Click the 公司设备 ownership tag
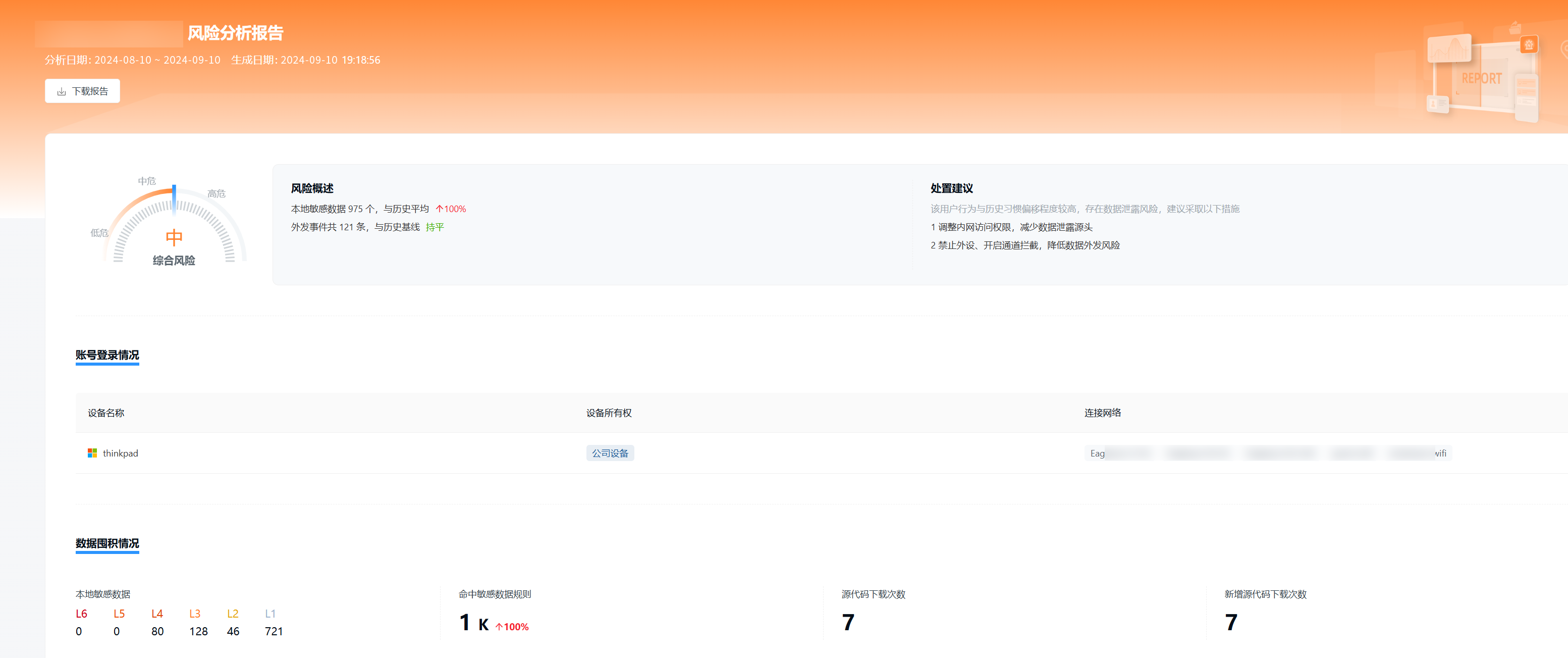This screenshot has width=1568, height=658. click(610, 453)
